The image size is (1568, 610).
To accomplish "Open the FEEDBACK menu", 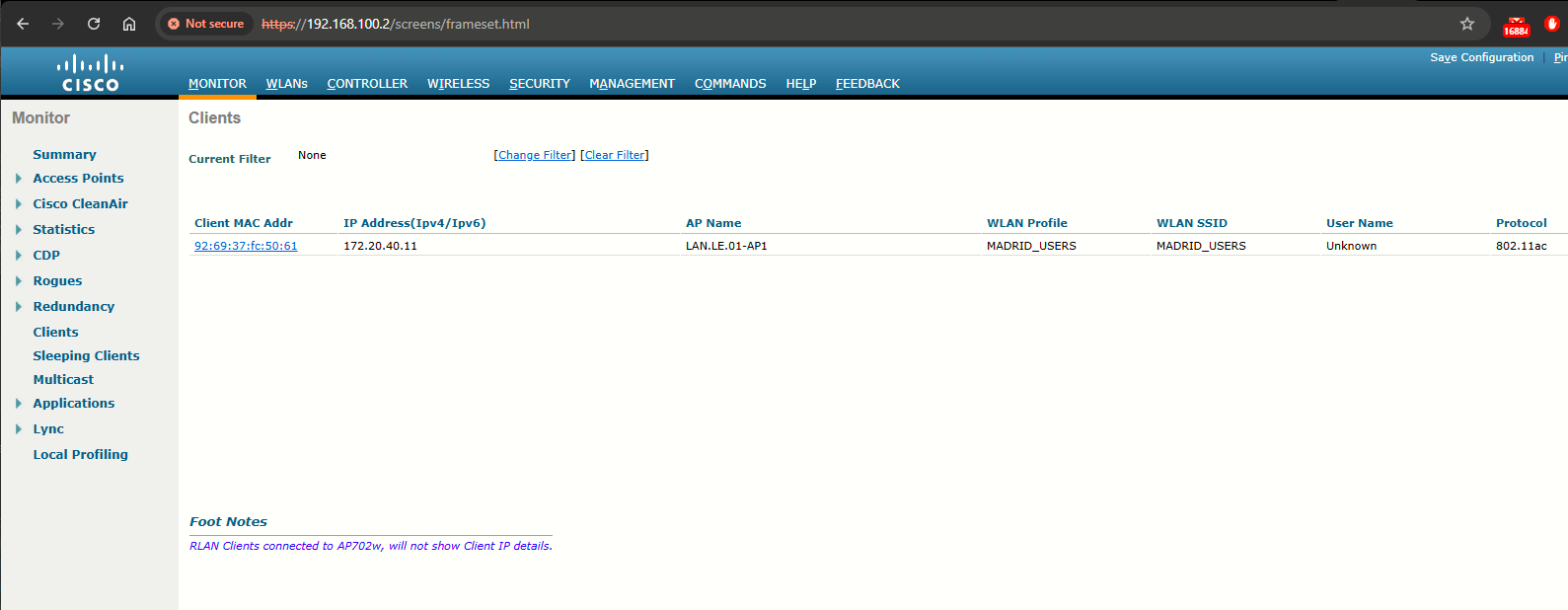I will point(867,84).
